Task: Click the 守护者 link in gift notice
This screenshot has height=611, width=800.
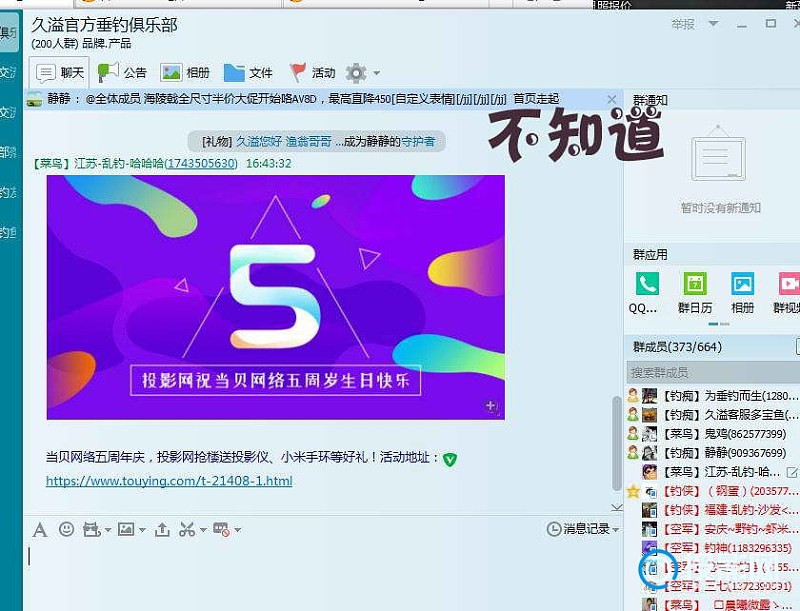Action: tap(418, 141)
